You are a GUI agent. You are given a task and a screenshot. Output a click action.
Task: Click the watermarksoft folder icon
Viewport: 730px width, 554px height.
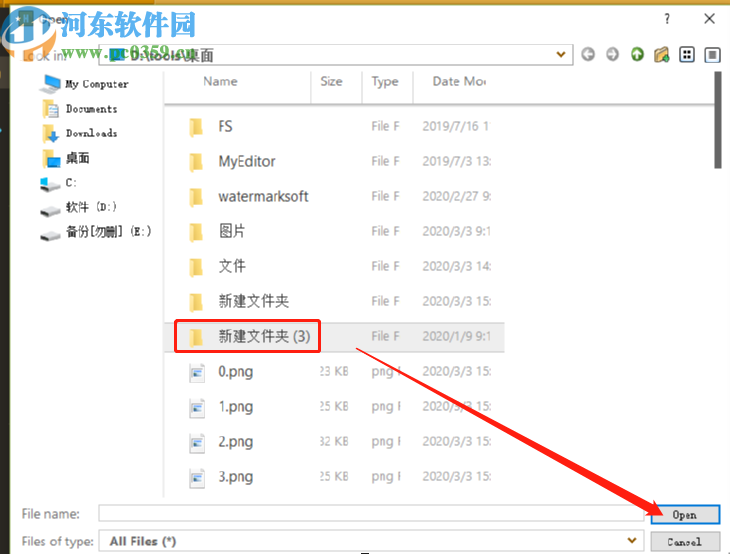(196, 197)
